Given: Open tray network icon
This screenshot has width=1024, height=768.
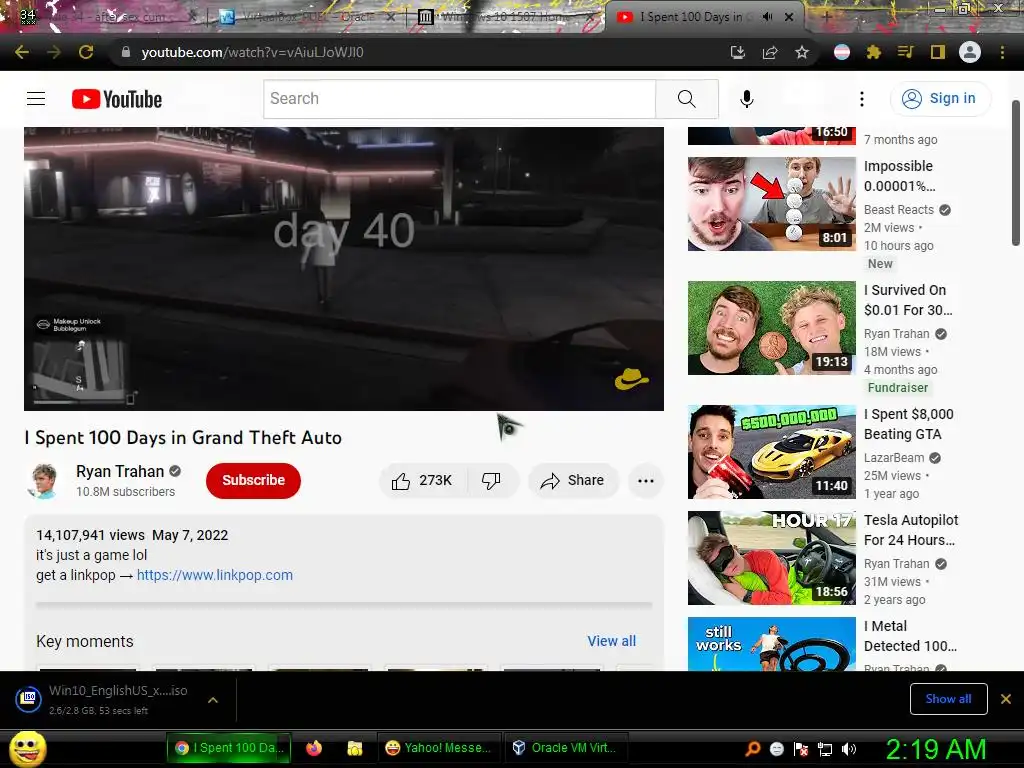Looking at the screenshot, I should click(825, 749).
